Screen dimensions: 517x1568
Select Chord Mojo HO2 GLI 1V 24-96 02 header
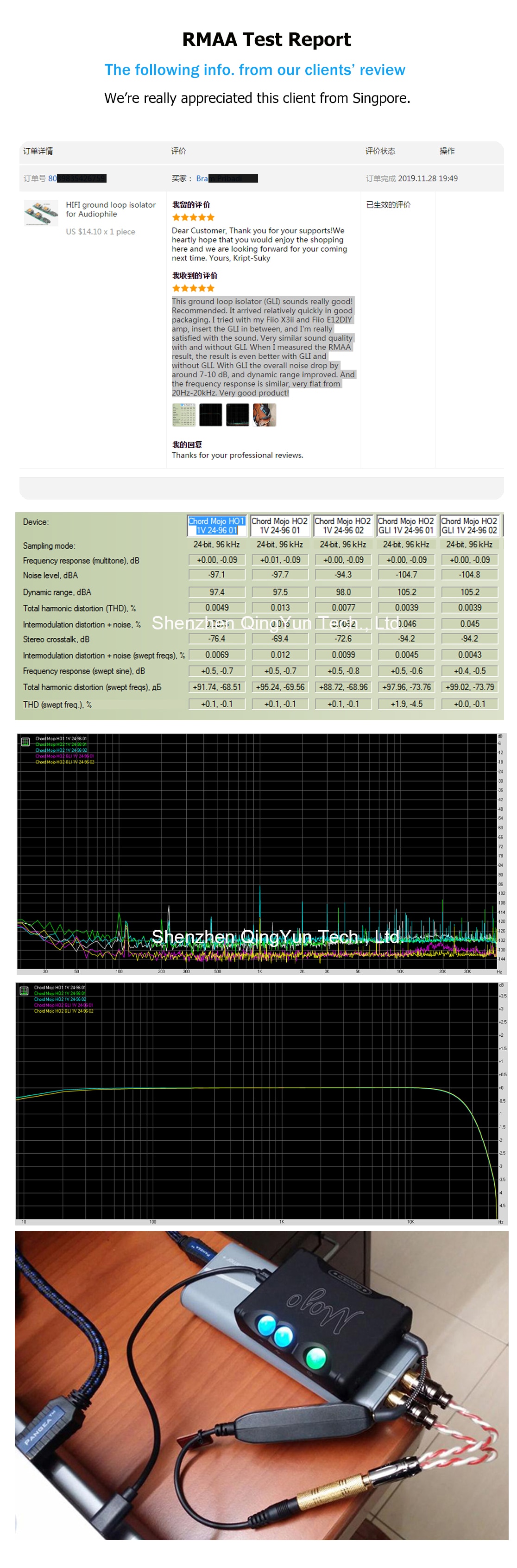(470, 526)
